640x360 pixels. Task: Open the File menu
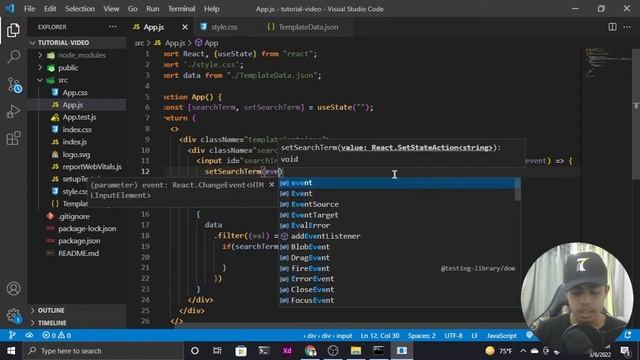click(29, 9)
